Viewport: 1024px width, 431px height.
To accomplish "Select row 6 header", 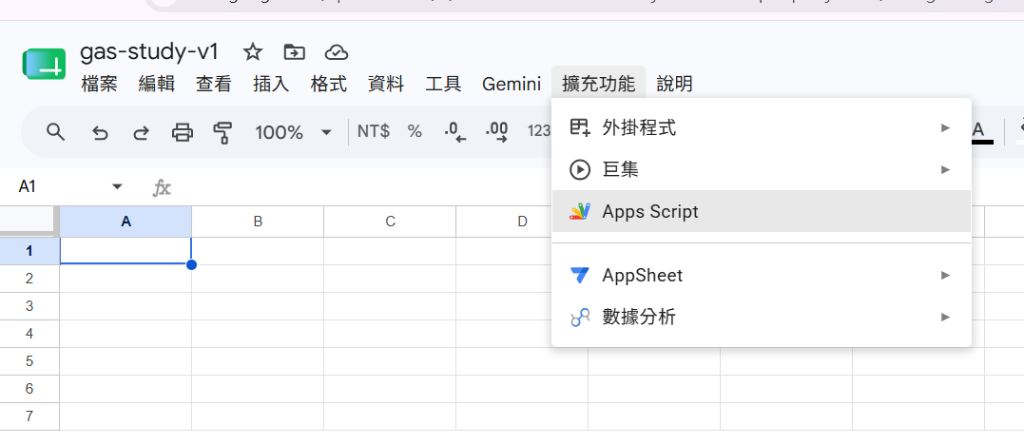I will (x=29, y=389).
